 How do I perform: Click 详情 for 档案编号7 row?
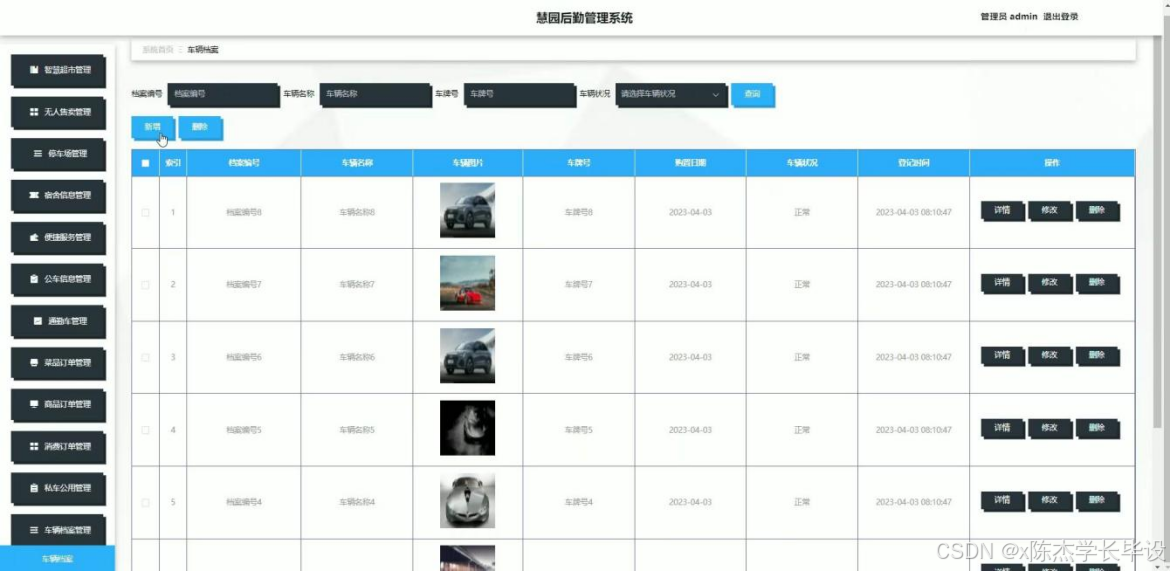pos(1003,284)
